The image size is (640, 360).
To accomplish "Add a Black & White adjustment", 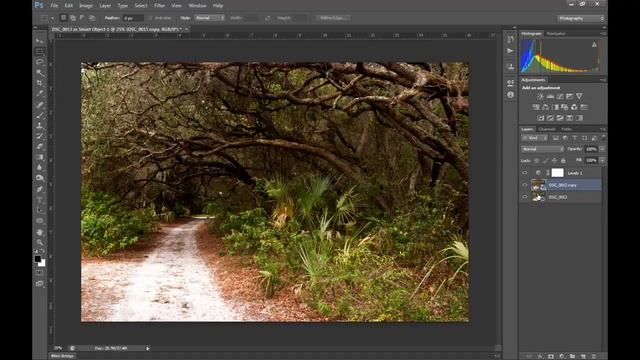I will (555, 107).
